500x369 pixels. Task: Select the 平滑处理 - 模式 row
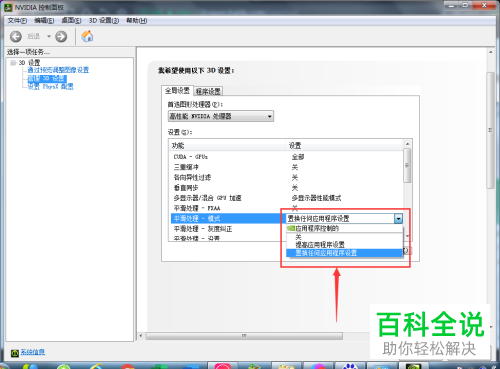[x=227, y=219]
